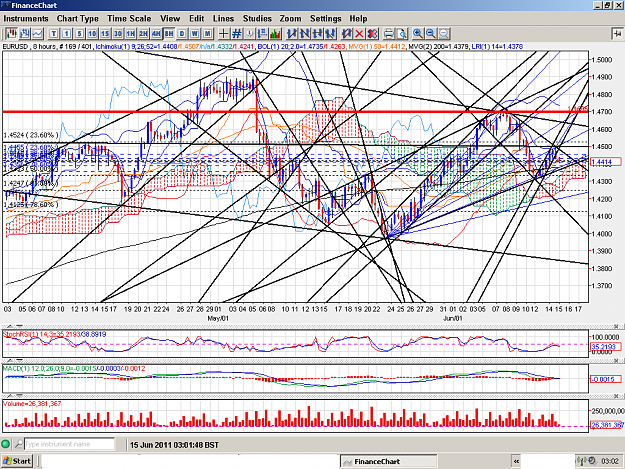The width and height of the screenshot is (625, 469).
Task: Open the Help menu
Action: 358,18
